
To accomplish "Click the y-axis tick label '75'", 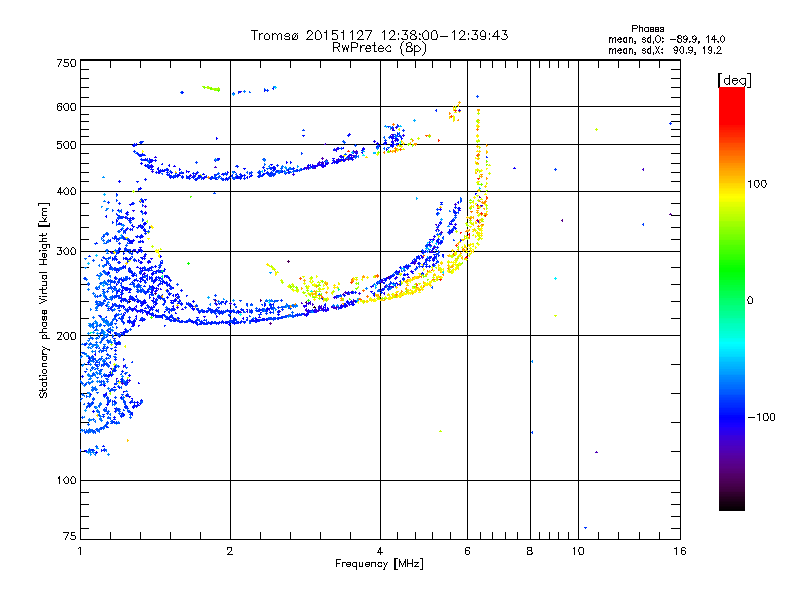I will pos(70,536).
